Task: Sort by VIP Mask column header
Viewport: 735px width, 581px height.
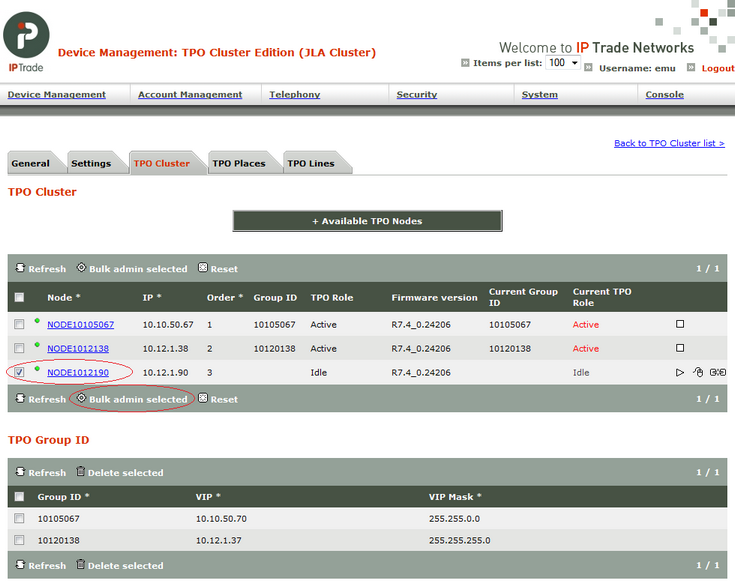Action: [455, 497]
